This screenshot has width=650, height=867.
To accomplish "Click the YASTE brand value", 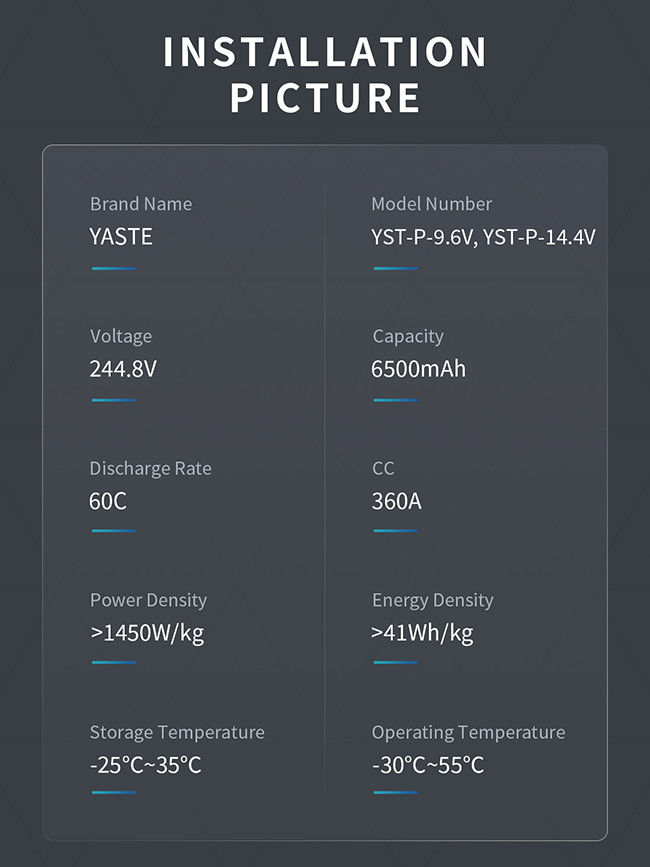I will (x=120, y=237).
